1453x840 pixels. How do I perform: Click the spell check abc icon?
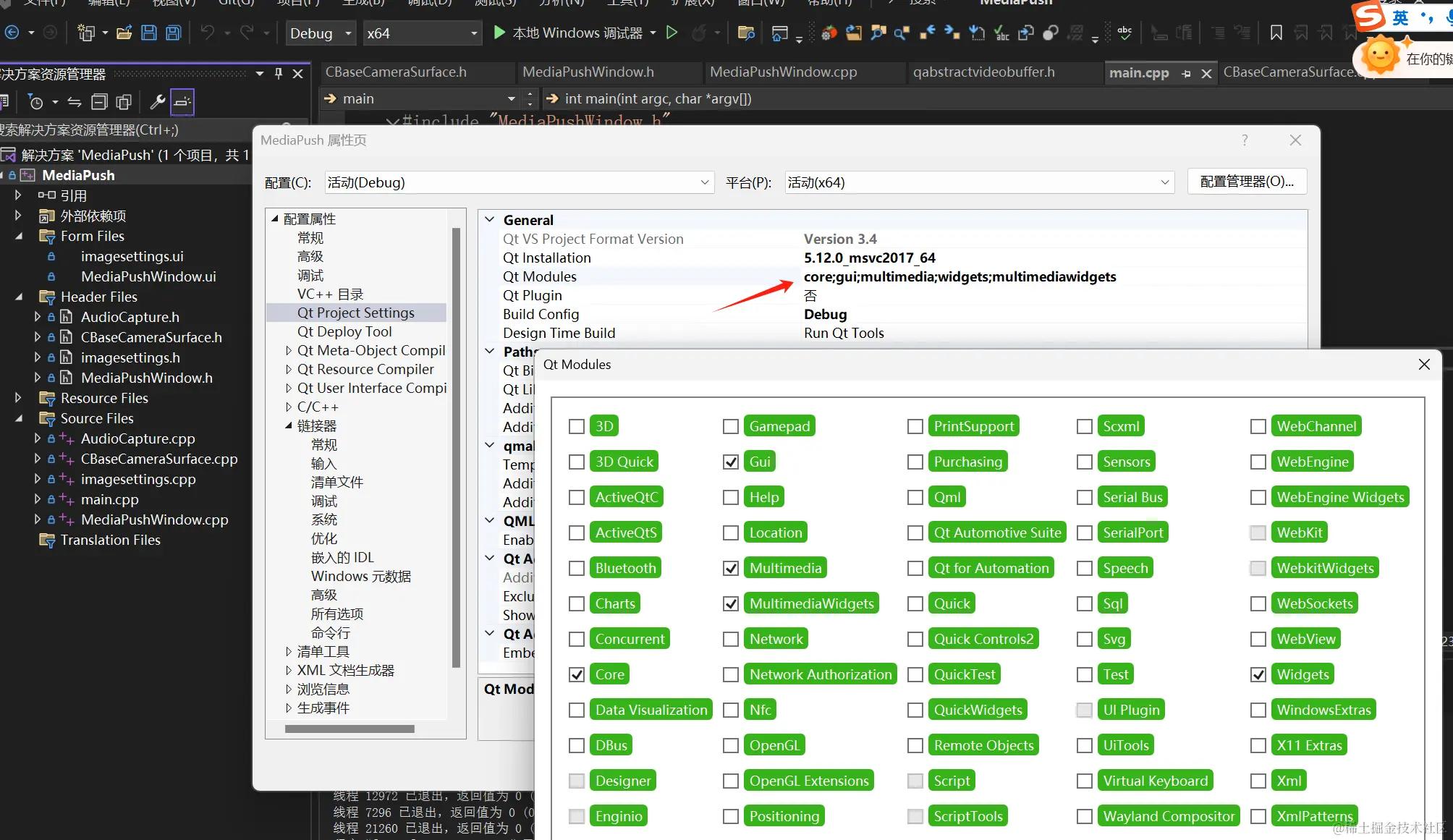click(1124, 33)
